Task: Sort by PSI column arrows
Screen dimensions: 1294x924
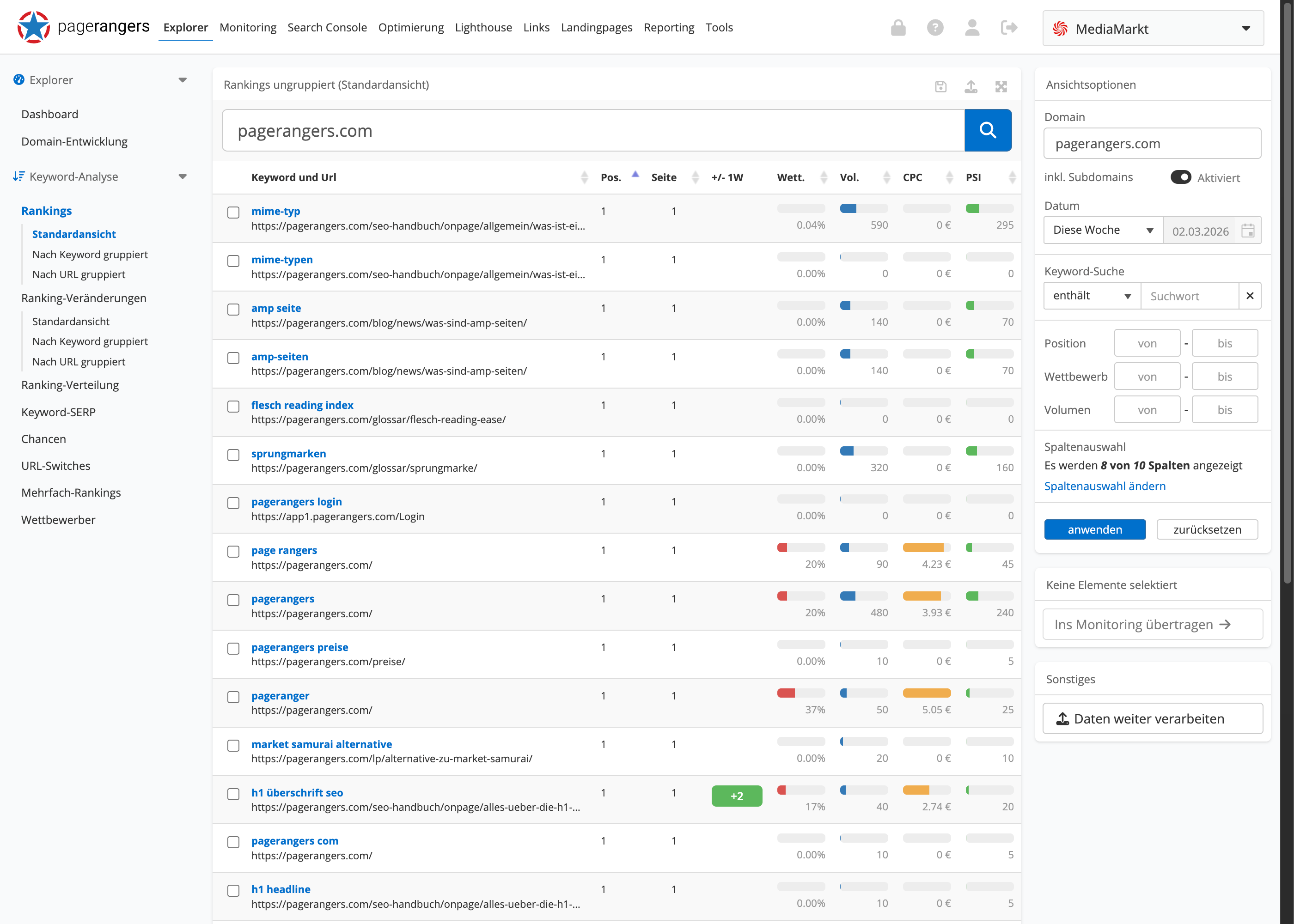Action: coord(1012,177)
